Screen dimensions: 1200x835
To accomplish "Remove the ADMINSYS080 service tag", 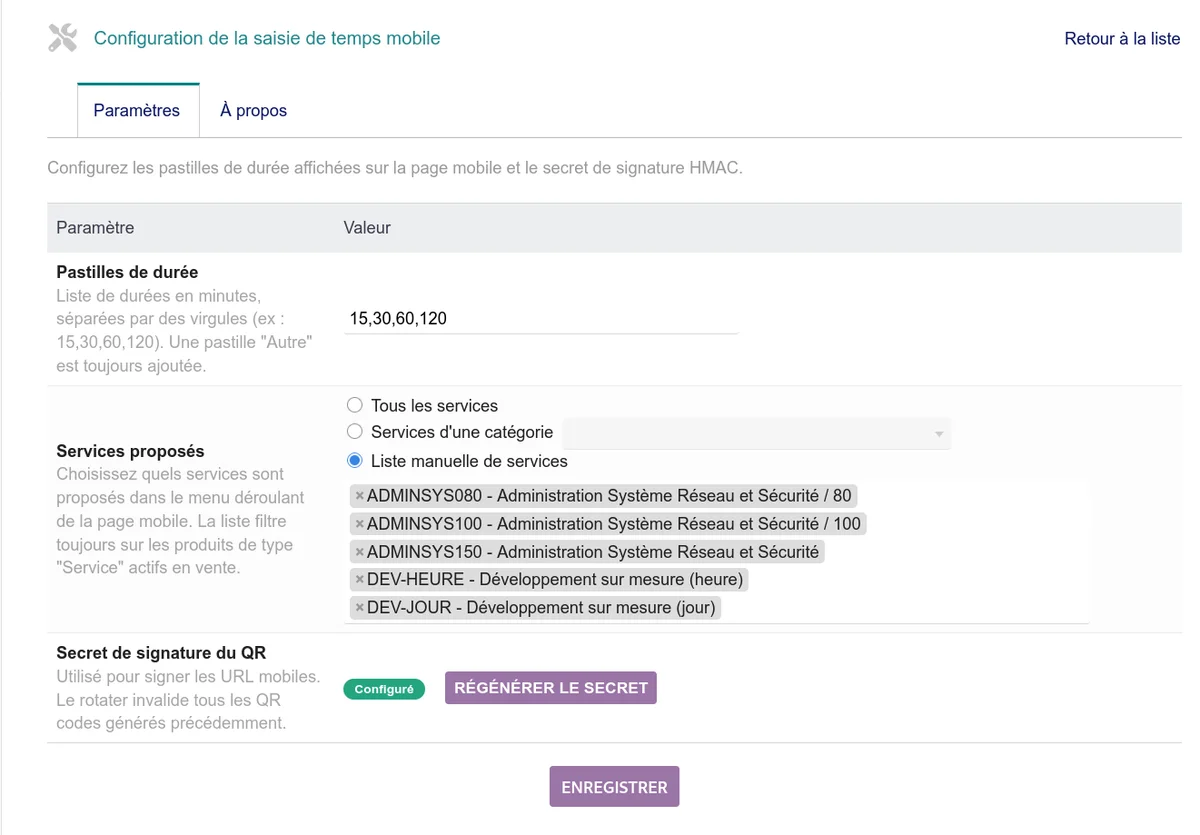I will coord(360,496).
